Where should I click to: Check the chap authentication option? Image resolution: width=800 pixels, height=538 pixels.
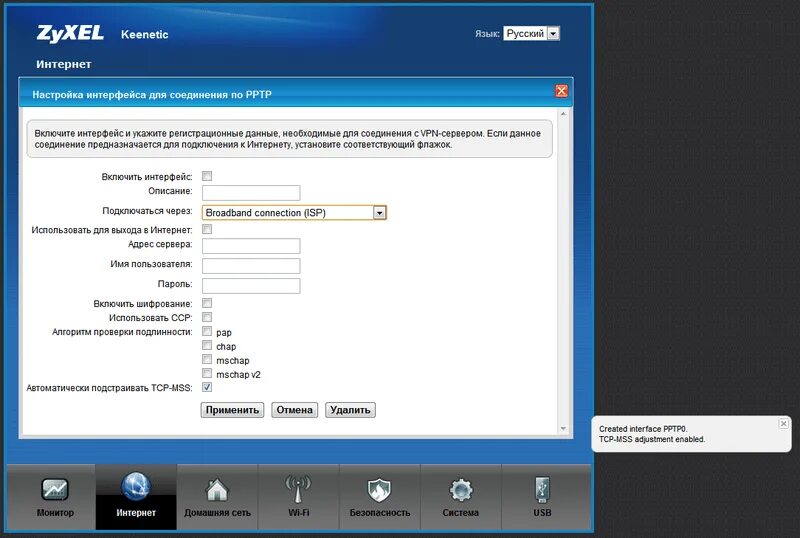[x=207, y=346]
